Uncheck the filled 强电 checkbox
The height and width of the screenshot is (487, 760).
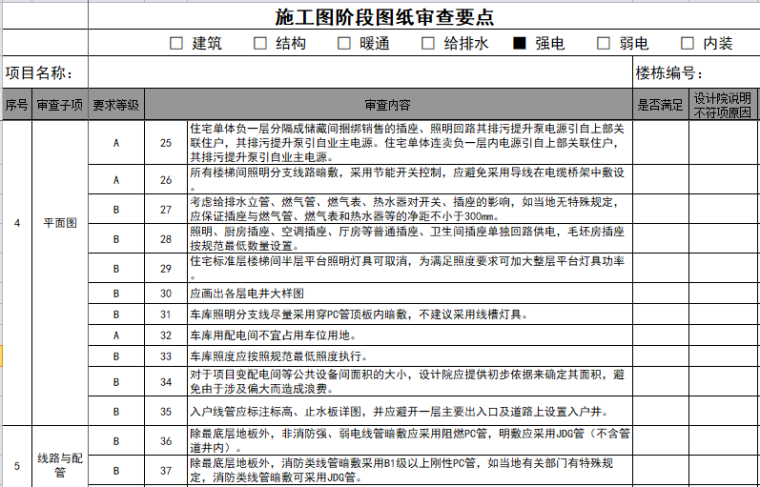pyautogui.click(x=519, y=43)
